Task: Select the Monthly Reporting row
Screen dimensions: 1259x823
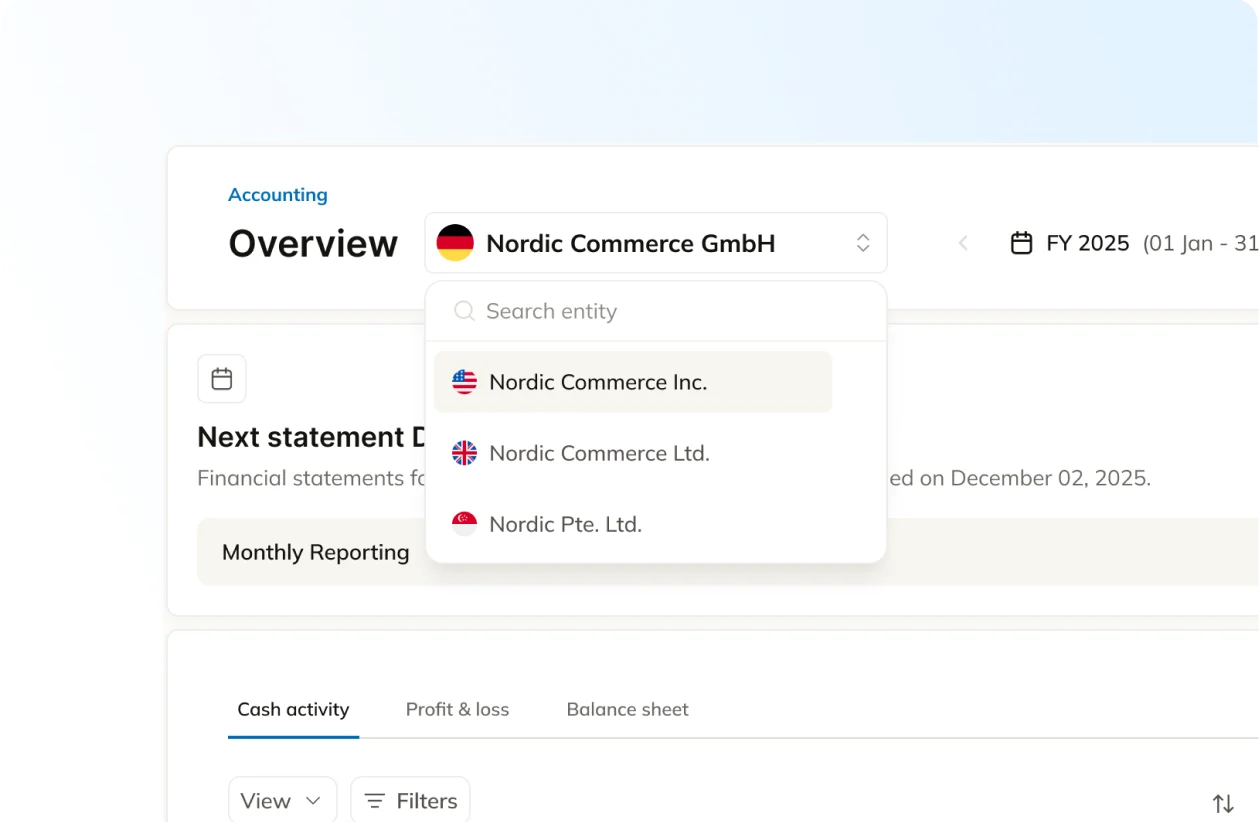Action: 315,552
